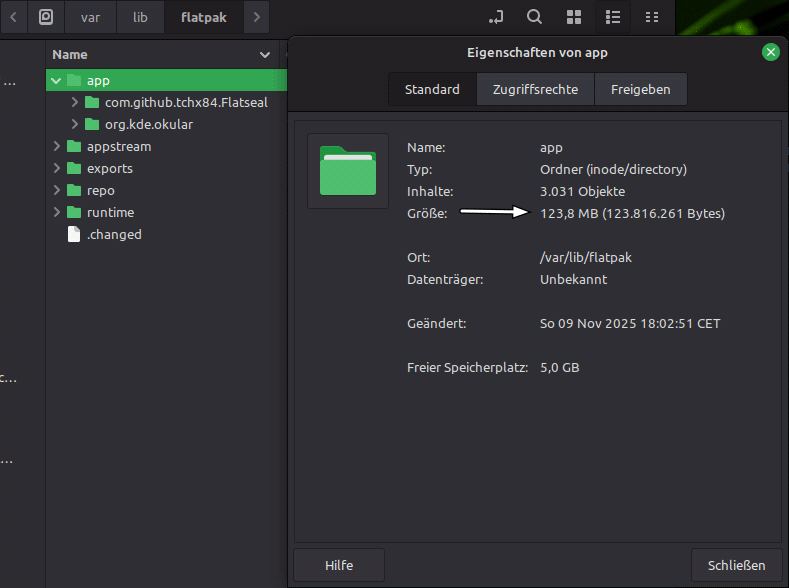Screen dimensions: 789x588
Task: Click the contents value 3.031 Objekte
Action: [x=582, y=191]
